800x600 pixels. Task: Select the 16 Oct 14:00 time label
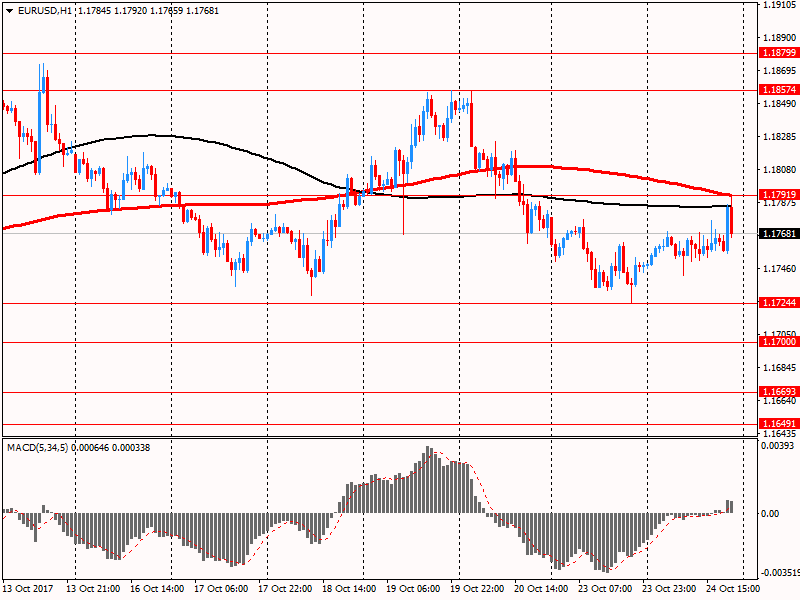pyautogui.click(x=157, y=588)
